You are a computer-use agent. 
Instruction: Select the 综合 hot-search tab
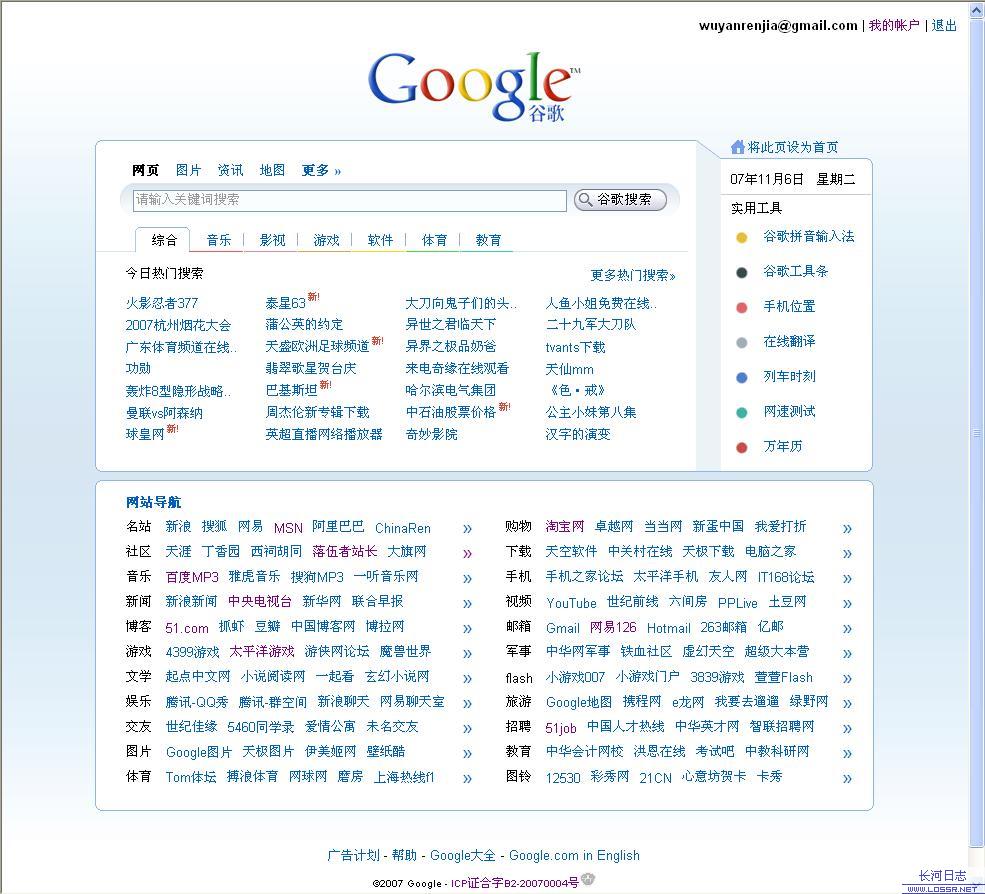point(164,240)
